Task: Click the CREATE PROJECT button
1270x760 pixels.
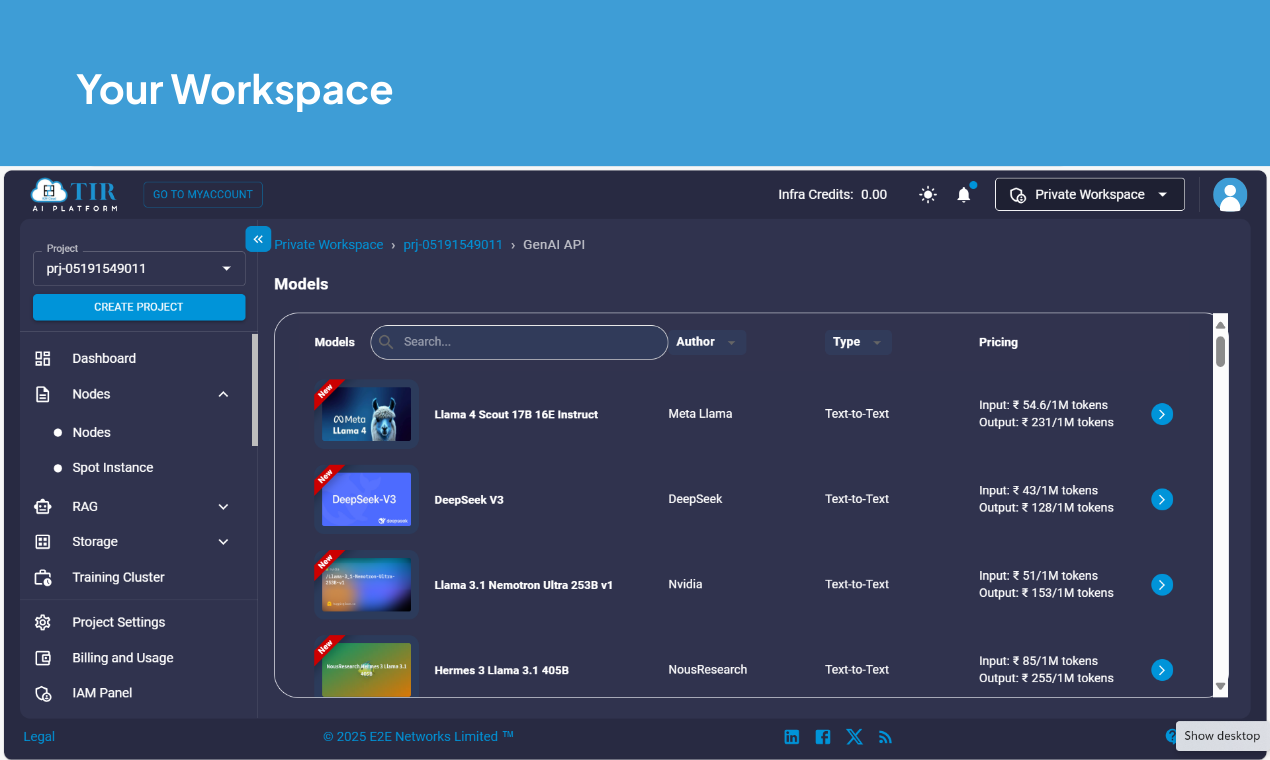Action: click(139, 307)
